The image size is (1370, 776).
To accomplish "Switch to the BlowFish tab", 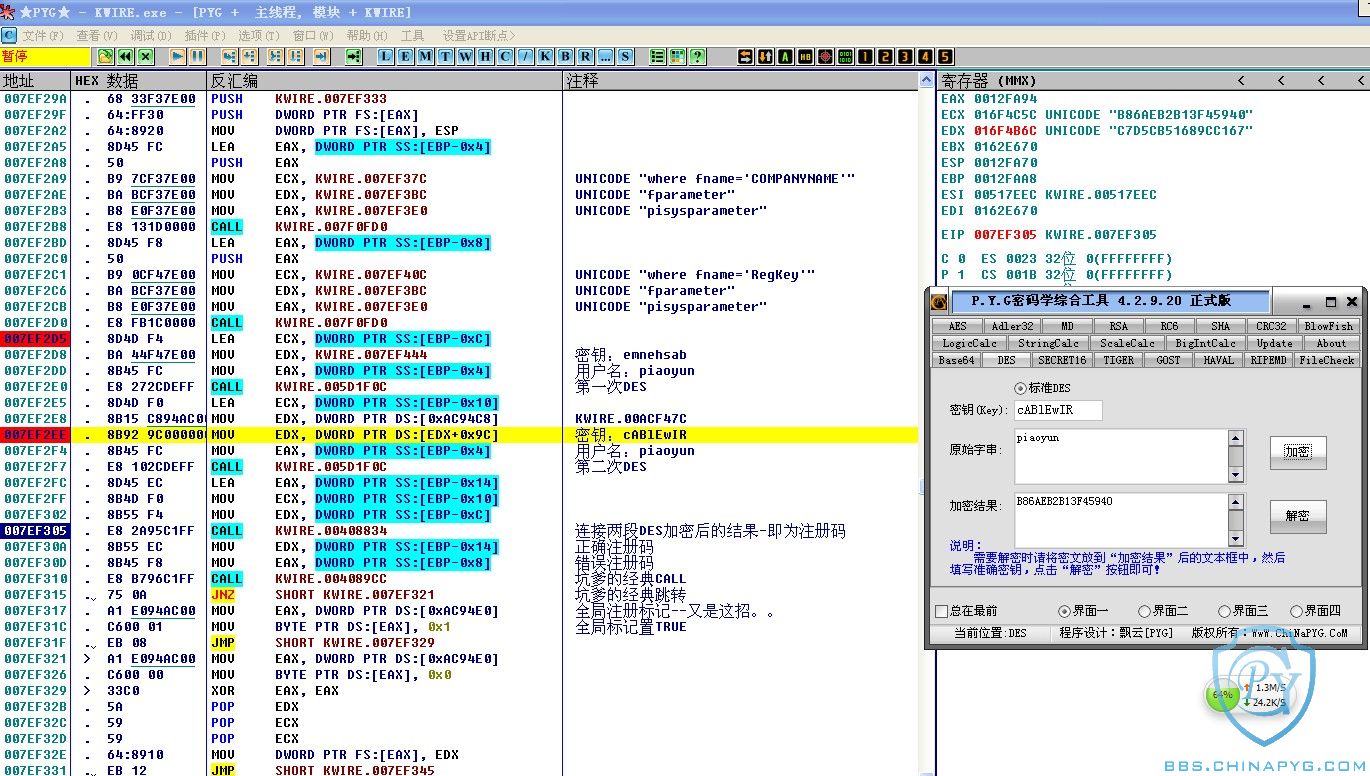I will click(1329, 326).
